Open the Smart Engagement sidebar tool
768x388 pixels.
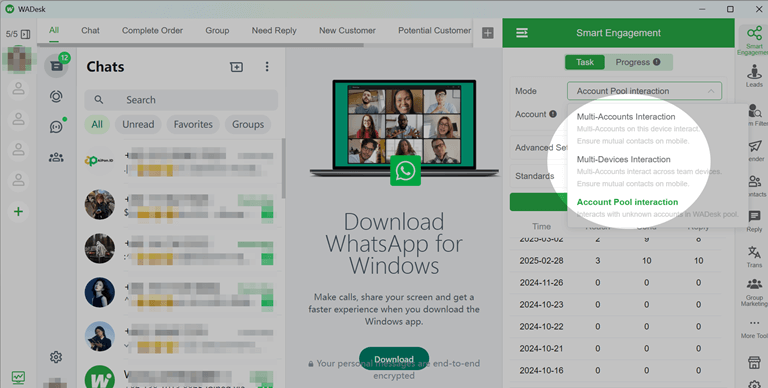754,40
